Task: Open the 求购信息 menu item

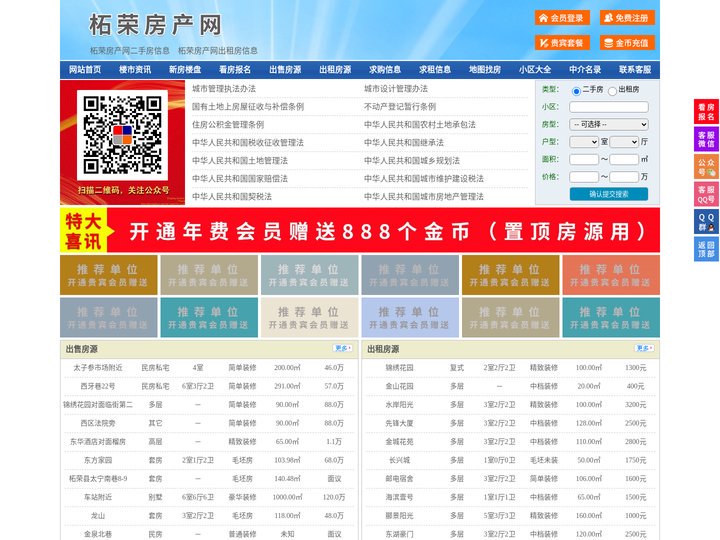Action: click(385, 70)
